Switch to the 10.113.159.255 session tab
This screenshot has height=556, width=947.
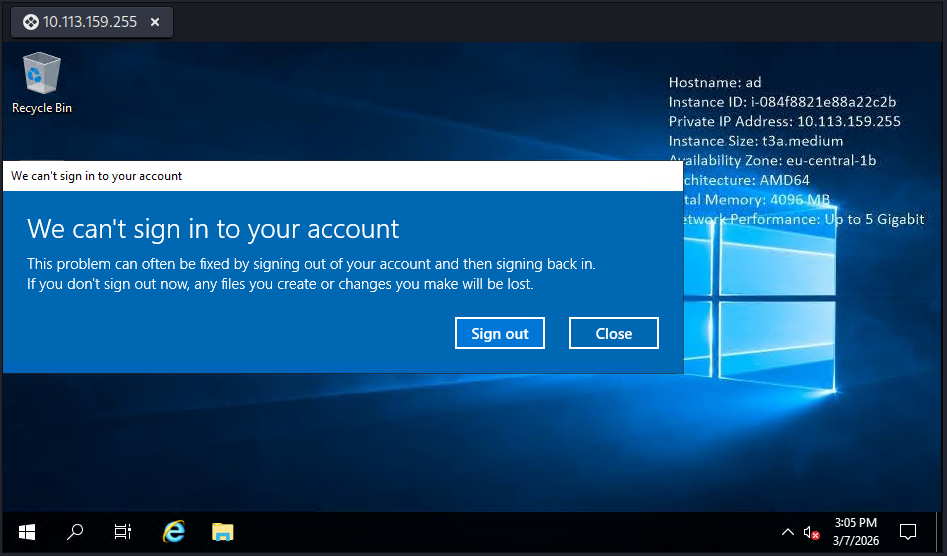click(90, 22)
